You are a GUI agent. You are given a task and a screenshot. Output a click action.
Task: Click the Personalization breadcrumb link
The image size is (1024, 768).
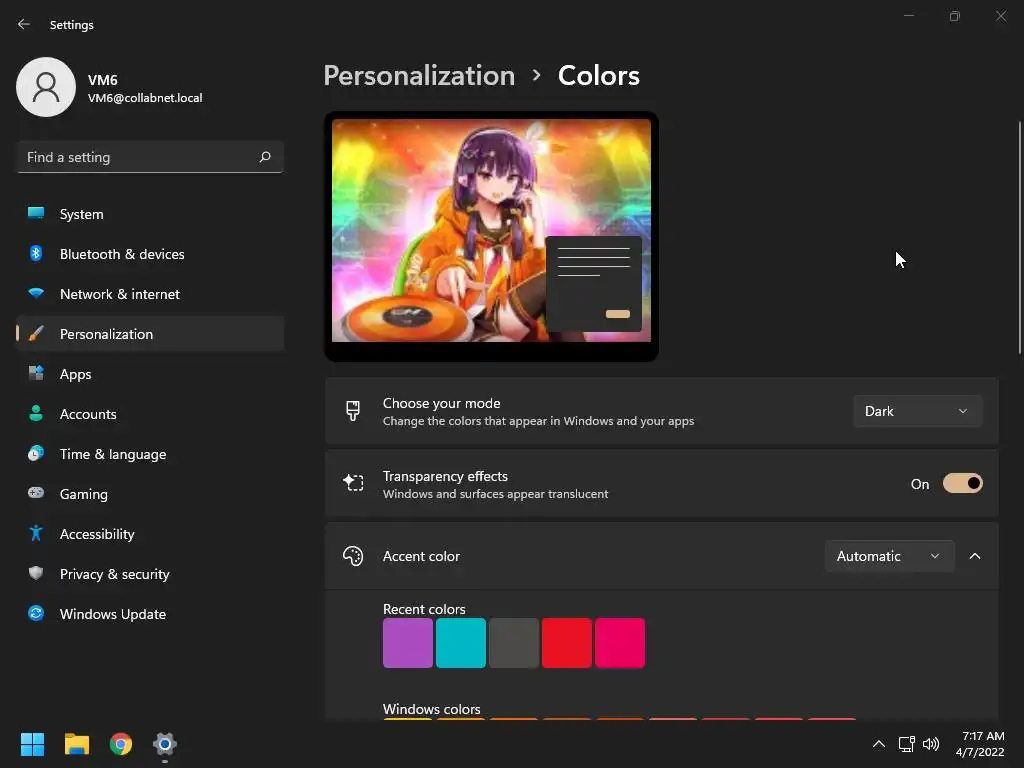(419, 76)
